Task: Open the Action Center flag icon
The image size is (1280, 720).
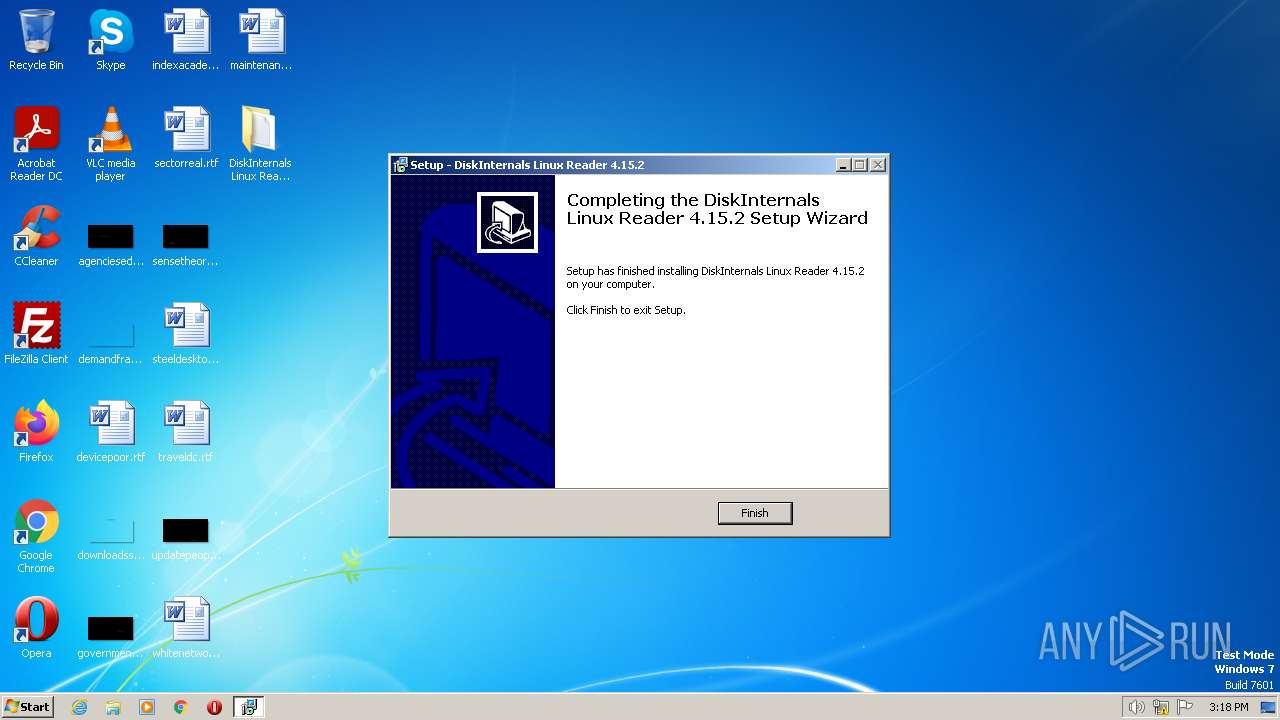Action: click(1185, 707)
